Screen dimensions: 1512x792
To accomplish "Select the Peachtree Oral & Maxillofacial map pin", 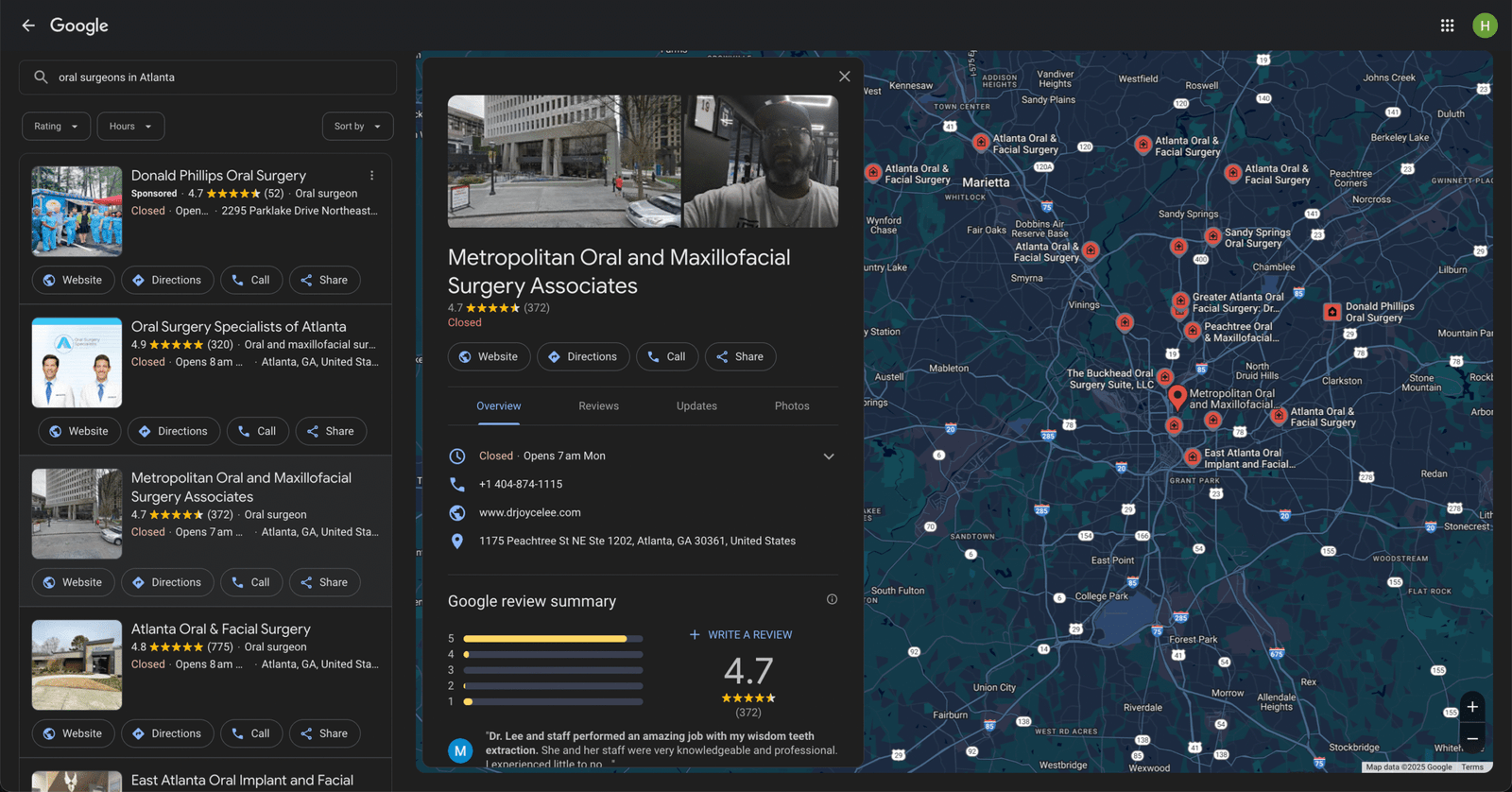I will coord(1193,331).
